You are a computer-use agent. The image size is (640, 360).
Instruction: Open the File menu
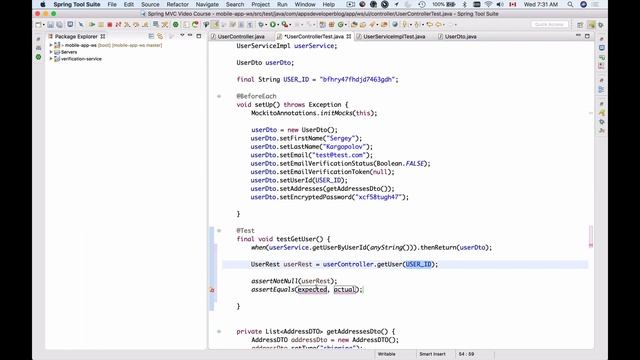pyautogui.click(x=112, y=4)
